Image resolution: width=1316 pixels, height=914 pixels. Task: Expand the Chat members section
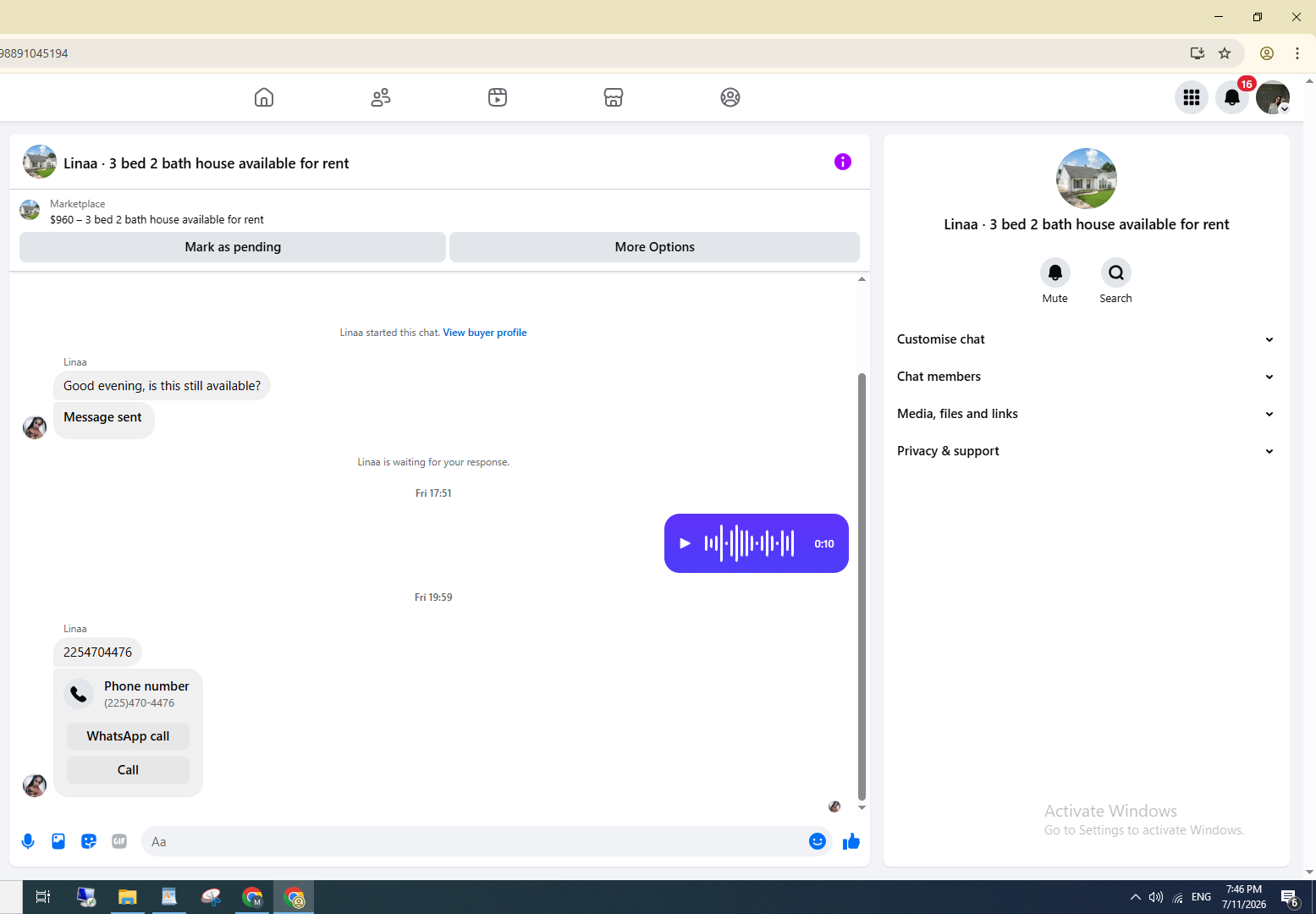[x=1086, y=377]
